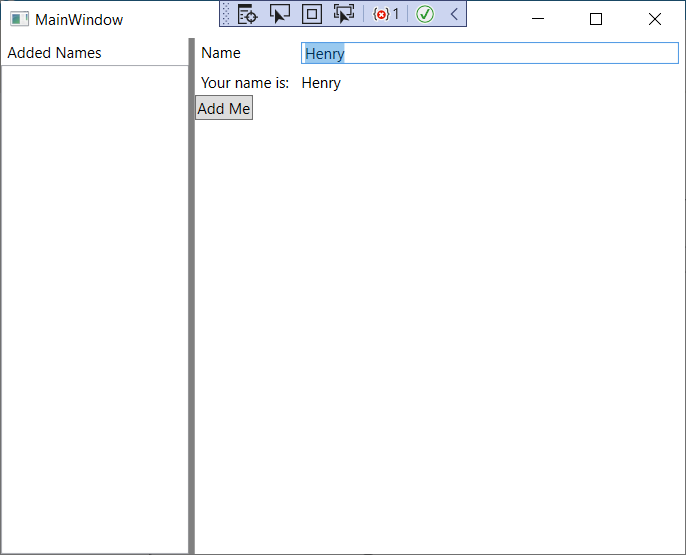Open the Live Visual Tree icon
This screenshot has width=686, height=555.
[x=248, y=14]
